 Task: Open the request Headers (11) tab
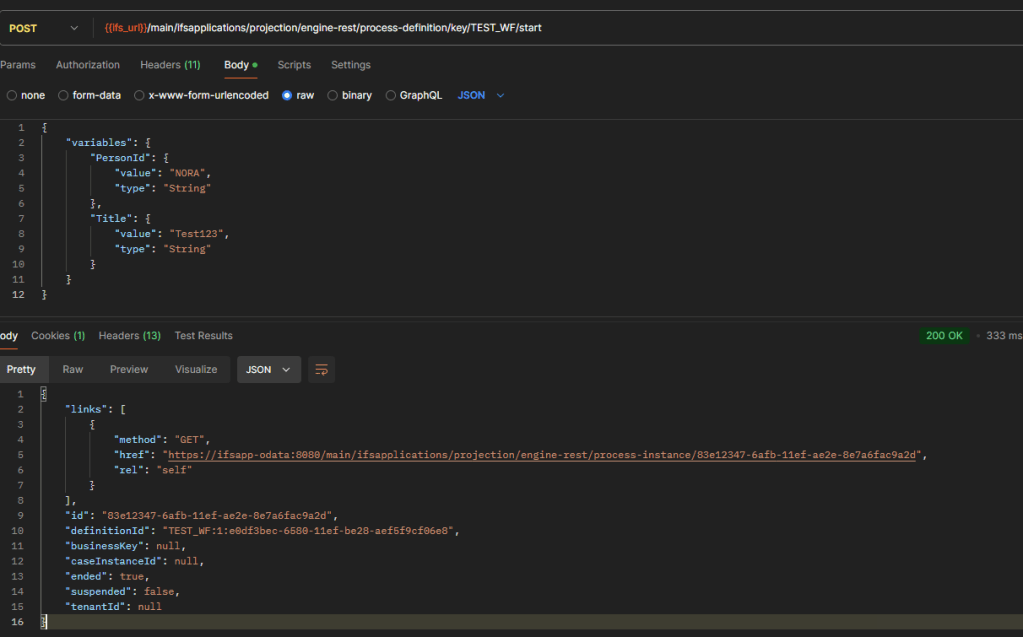(x=170, y=65)
